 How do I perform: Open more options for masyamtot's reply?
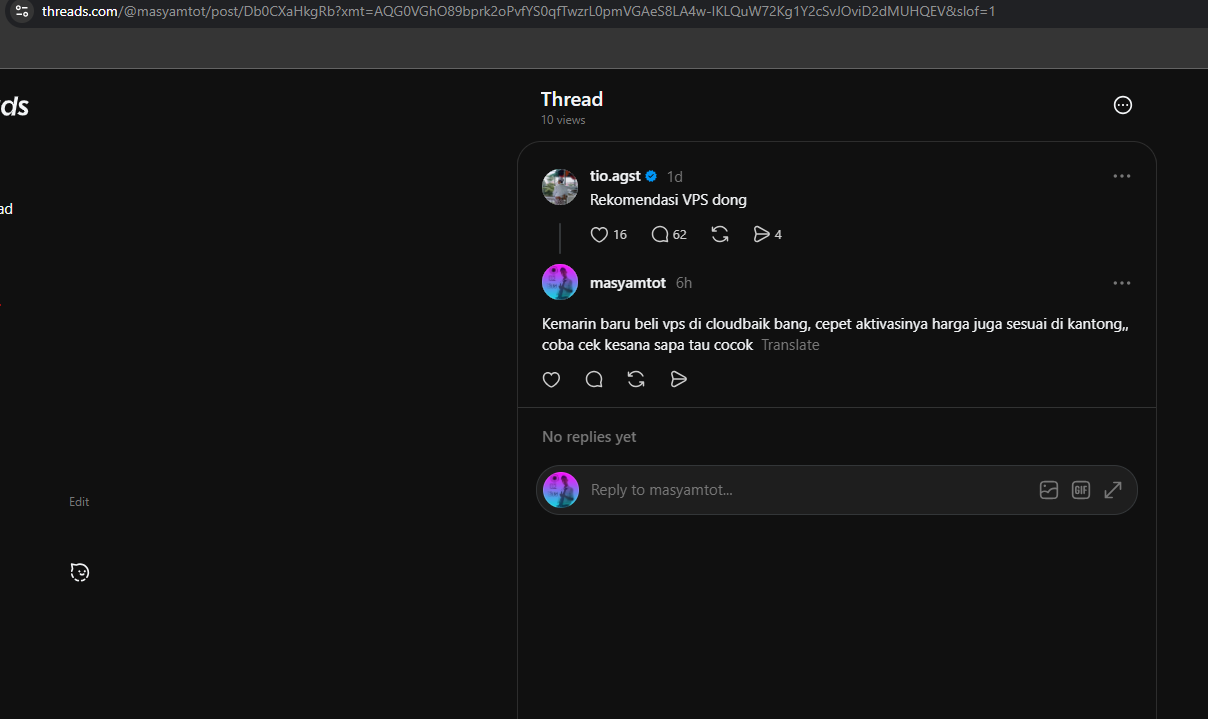click(1122, 283)
